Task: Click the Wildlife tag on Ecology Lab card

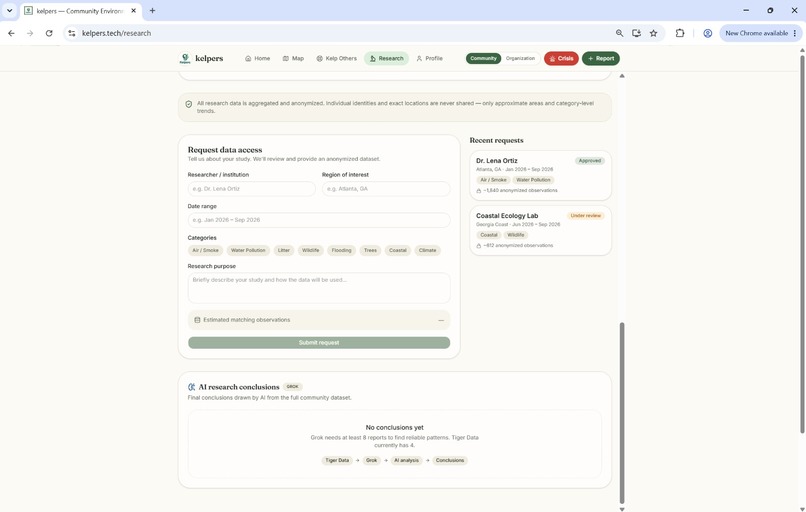Action: tap(516, 235)
